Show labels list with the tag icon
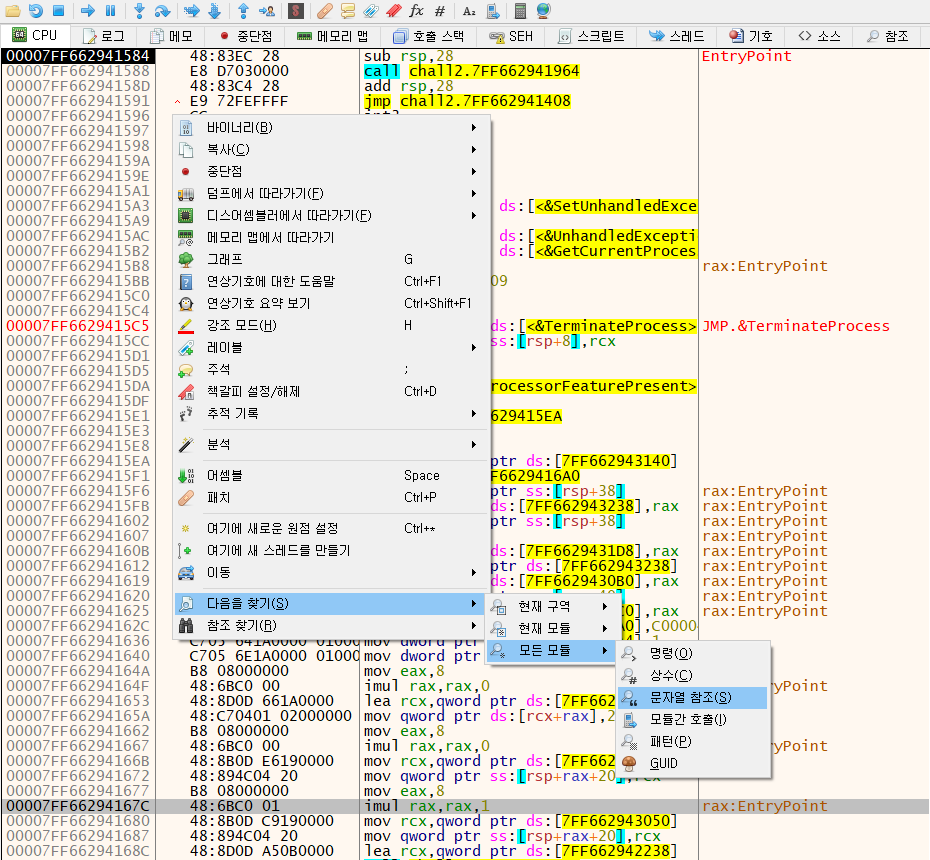Image resolution: width=930 pixels, height=860 pixels. [x=371, y=11]
